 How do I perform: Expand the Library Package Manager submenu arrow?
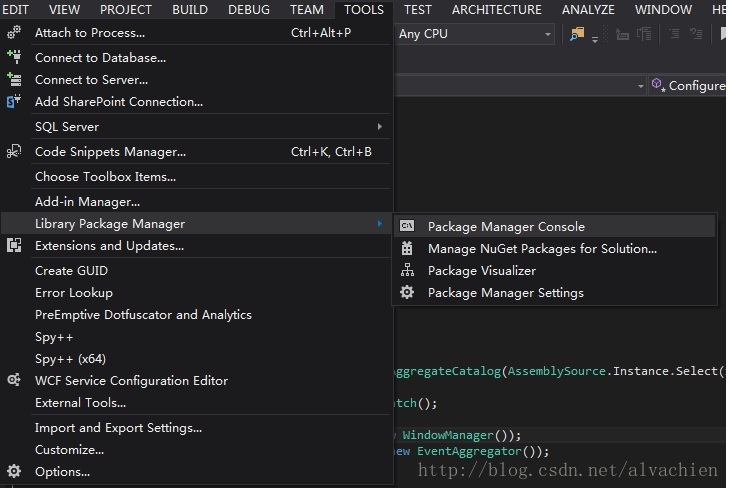click(379, 224)
